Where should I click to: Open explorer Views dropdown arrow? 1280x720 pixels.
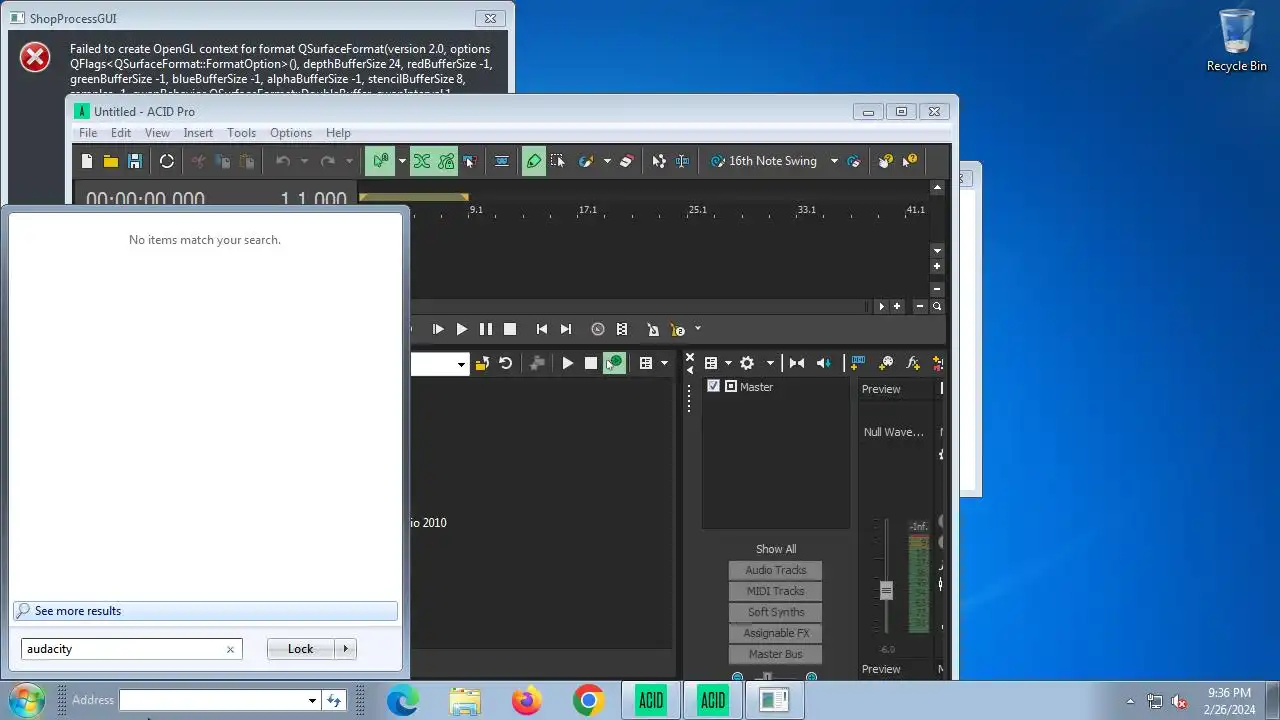click(664, 363)
